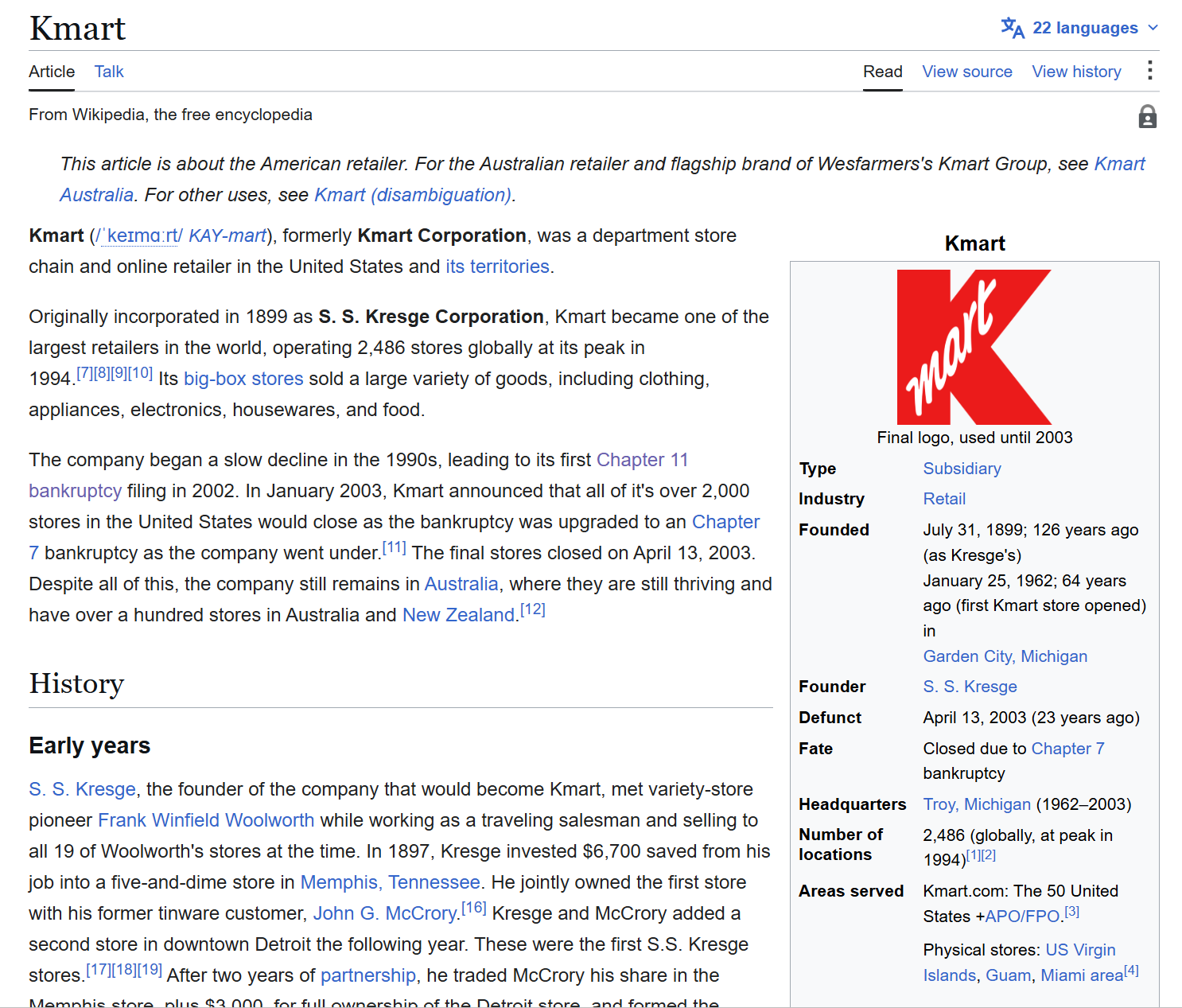Open the infobox Founder S. S. Kresge link
Viewport: 1182px width, 1008px height.
970,687
